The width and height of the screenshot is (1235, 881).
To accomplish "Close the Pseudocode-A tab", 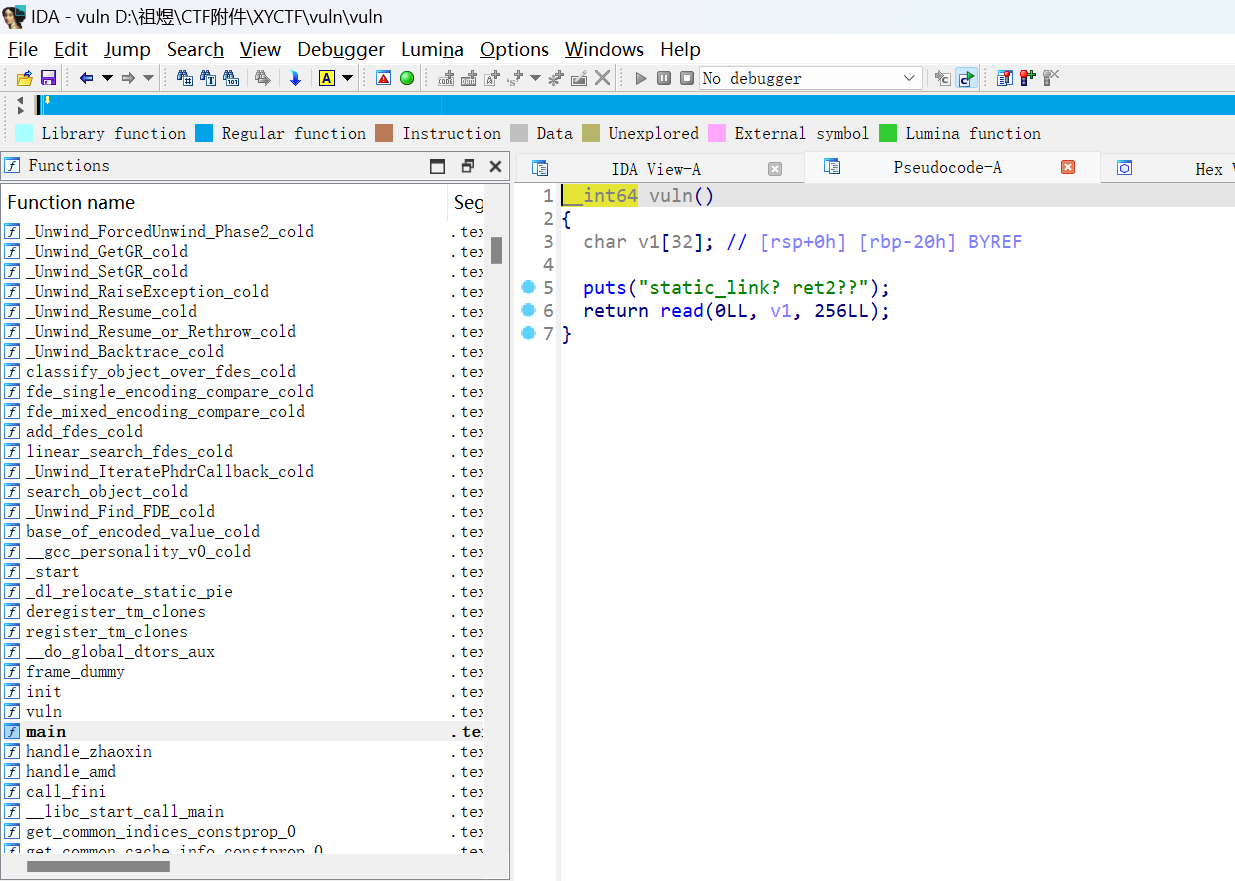I will (1067, 168).
